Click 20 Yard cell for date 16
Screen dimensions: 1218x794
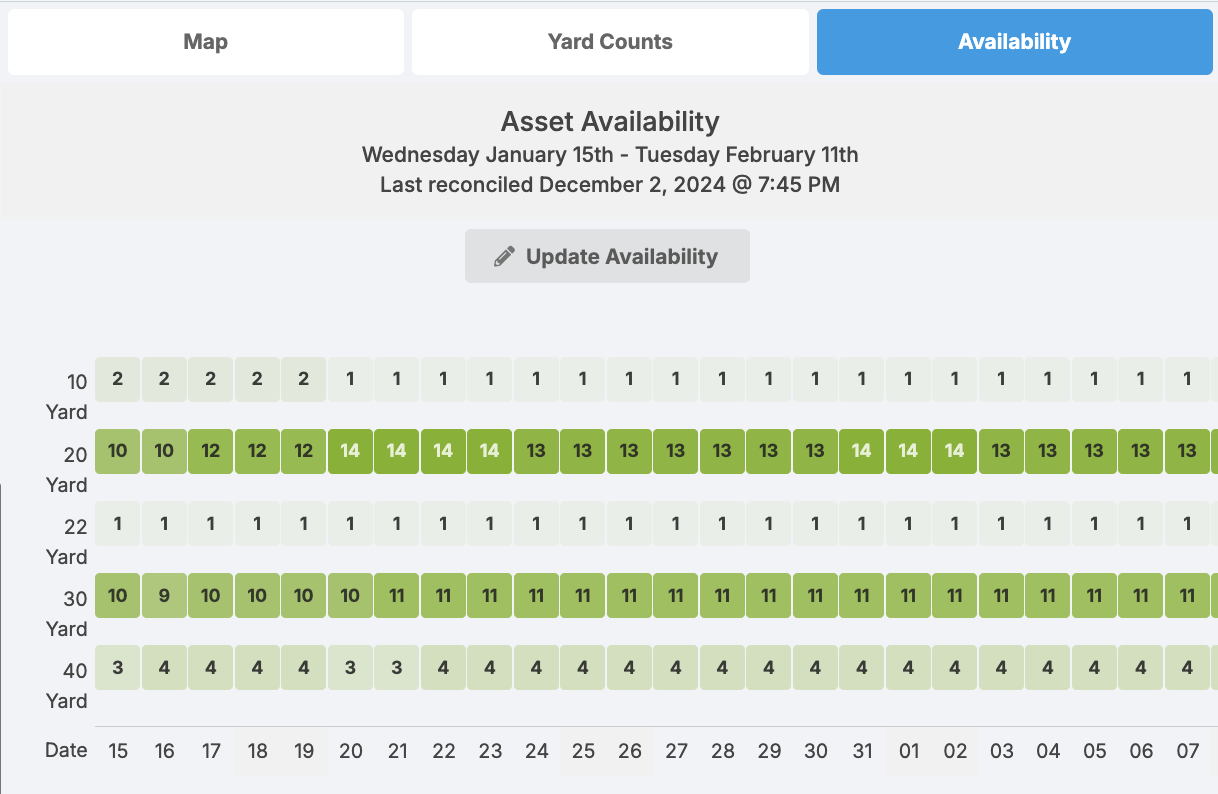coord(164,451)
